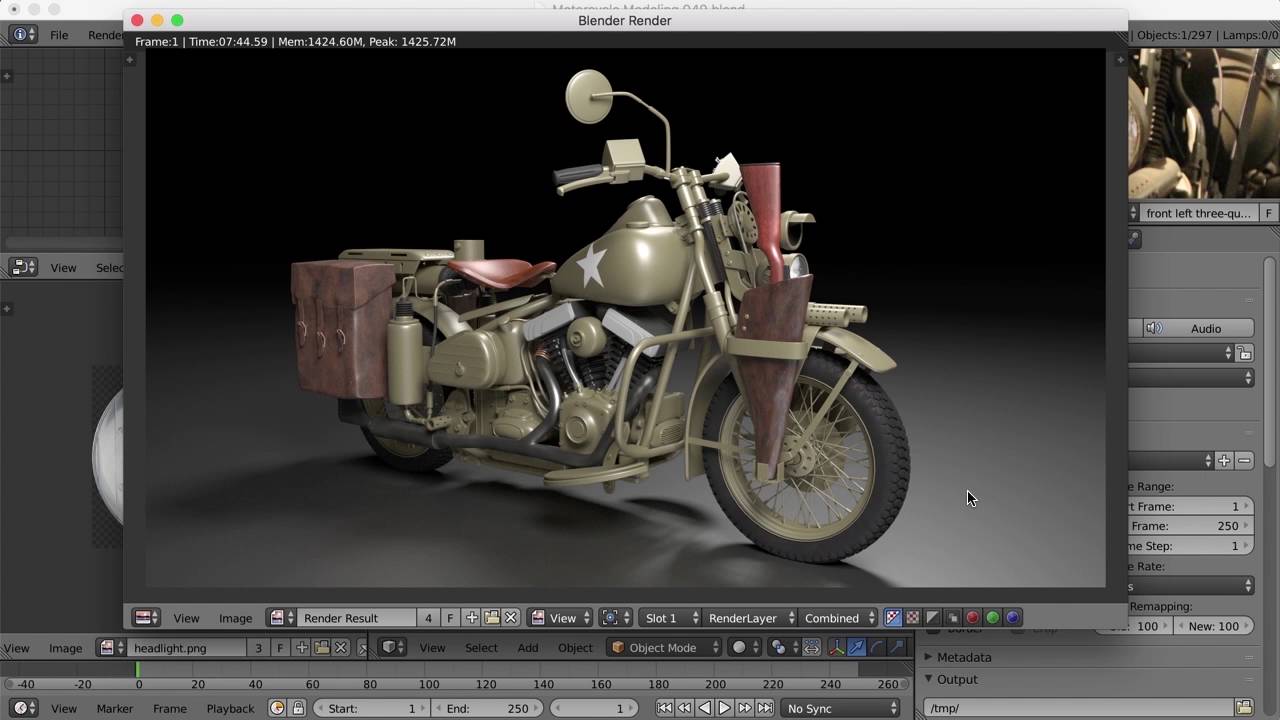
Task: Enable the scale manipulator
Action: (896, 648)
